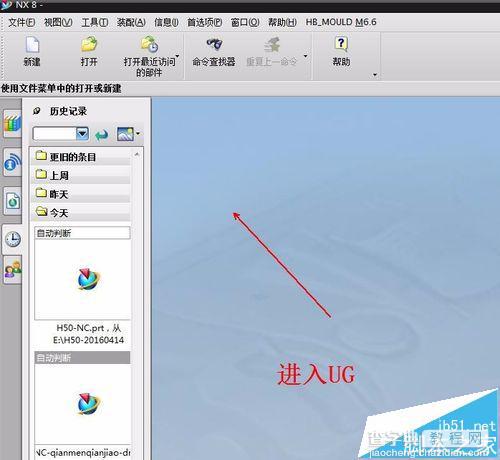Select the NC-qianmenqianjiao part thumbnail
Screen dimensions: 500x460
tap(82, 403)
